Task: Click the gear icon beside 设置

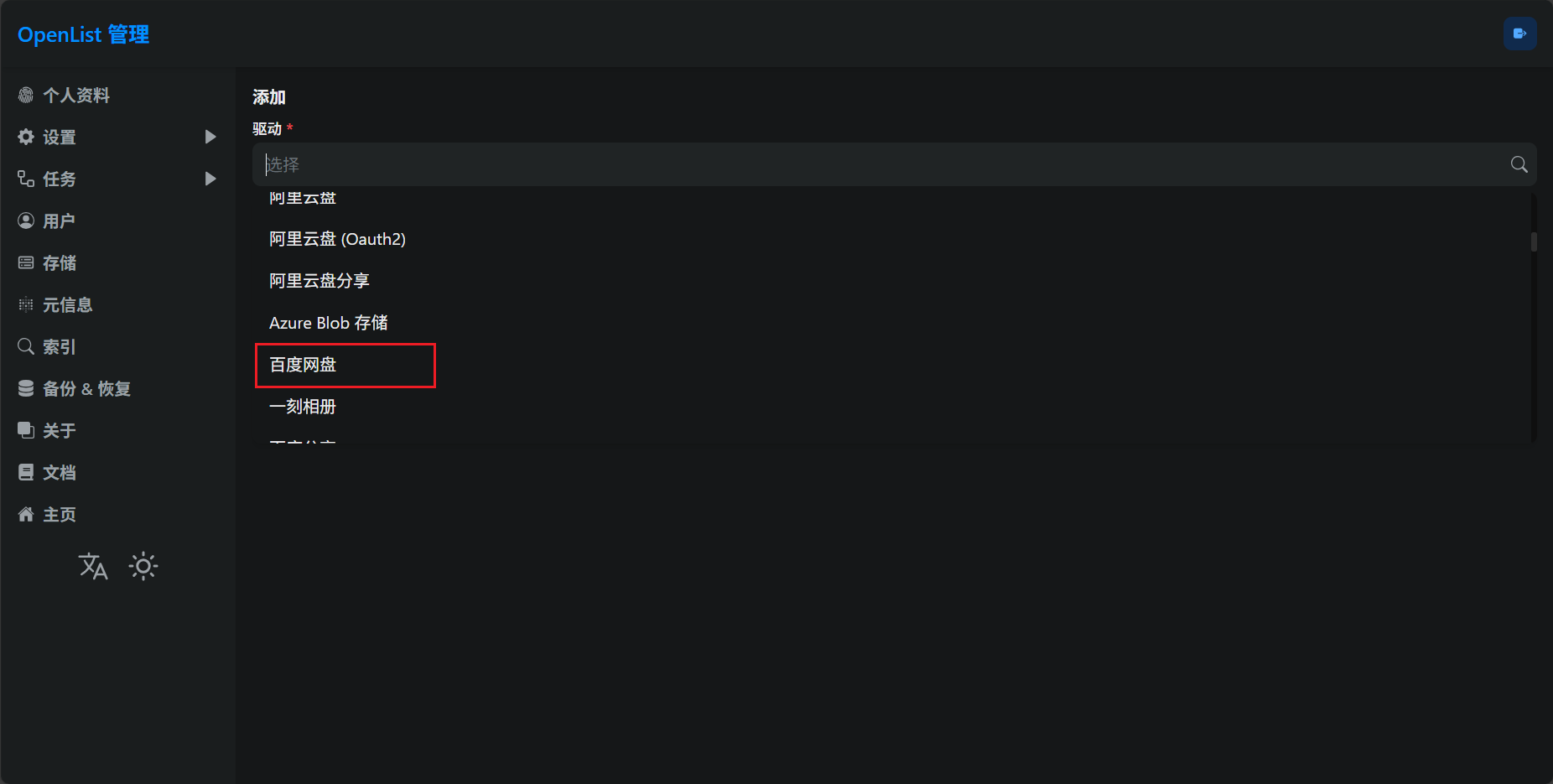Action: coord(26,138)
